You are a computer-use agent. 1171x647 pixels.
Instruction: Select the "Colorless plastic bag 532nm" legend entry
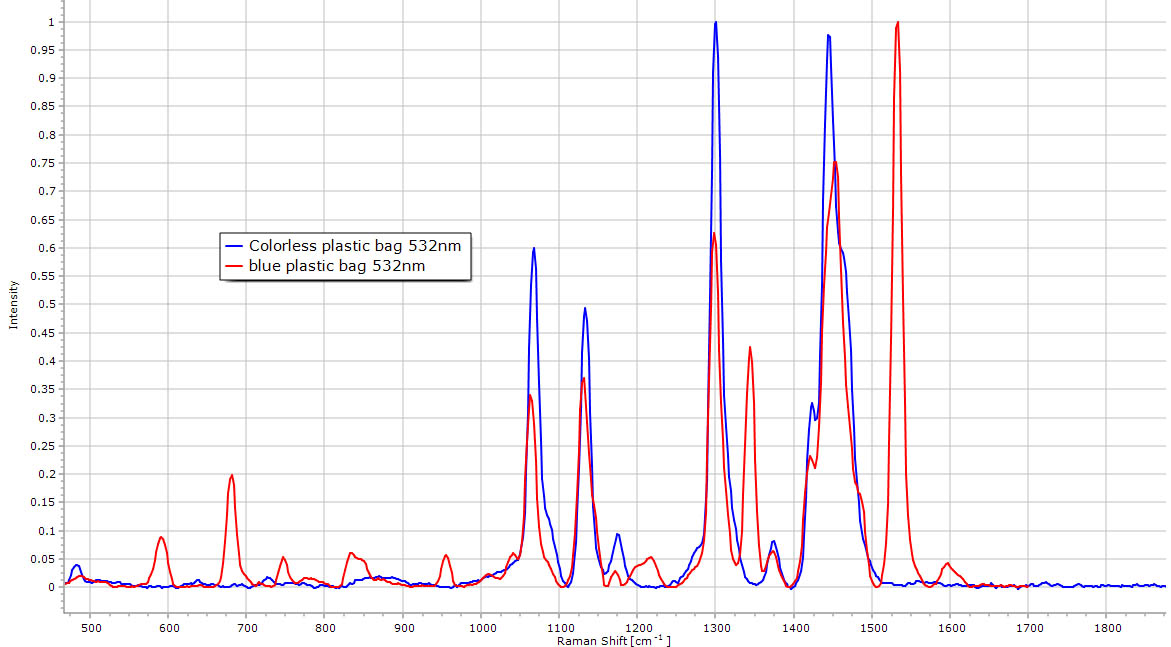[x=355, y=245]
